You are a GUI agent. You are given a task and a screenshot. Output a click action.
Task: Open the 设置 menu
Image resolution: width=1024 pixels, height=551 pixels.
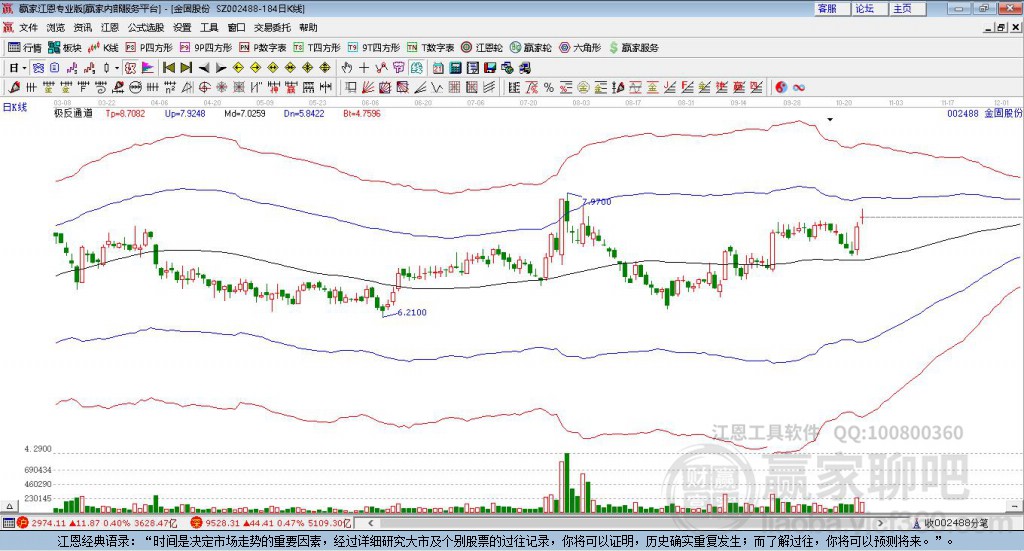[x=182, y=27]
